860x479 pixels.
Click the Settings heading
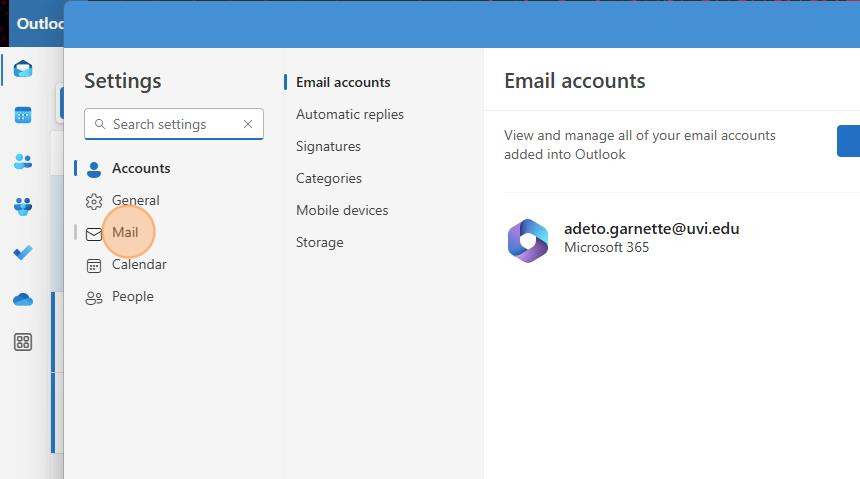pyautogui.click(x=123, y=81)
